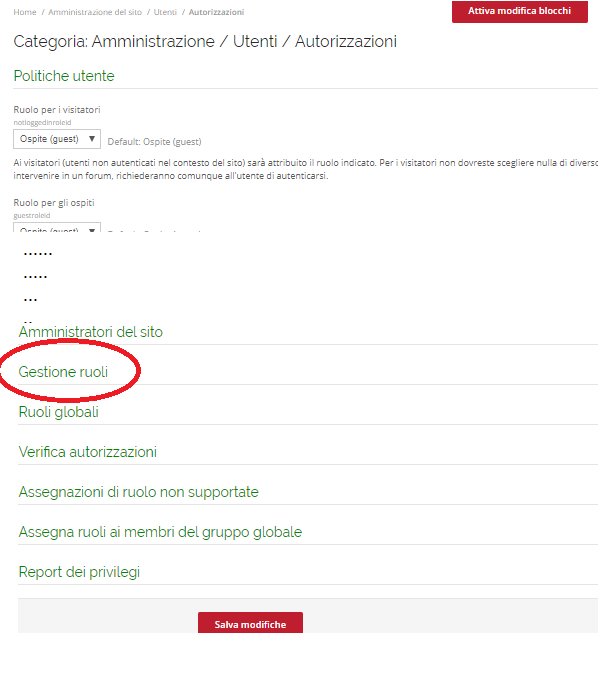The image size is (598, 673).
Task: Click the Default: Ospite (guest) text
Action: point(155,142)
